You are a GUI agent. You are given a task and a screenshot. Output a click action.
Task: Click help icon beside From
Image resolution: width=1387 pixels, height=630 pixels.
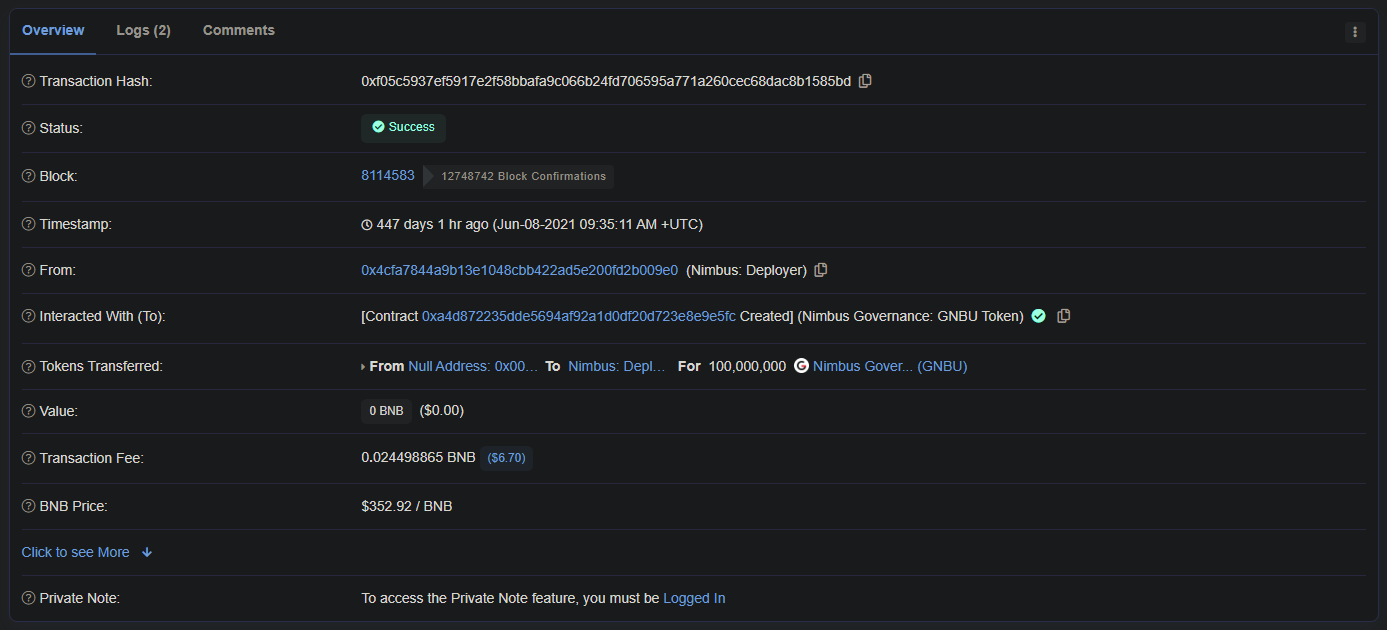(29, 270)
